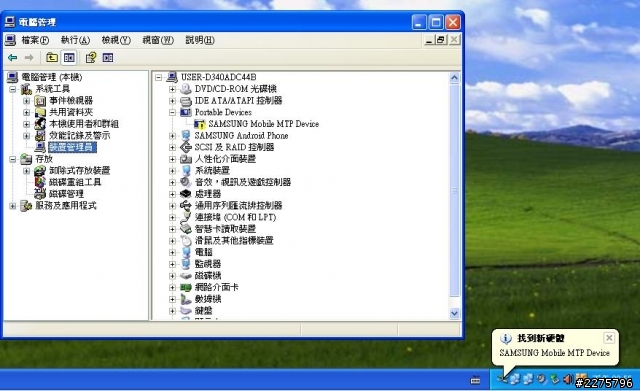
Task: Close the 找到新硬體 notification balloon
Action: click(609, 338)
